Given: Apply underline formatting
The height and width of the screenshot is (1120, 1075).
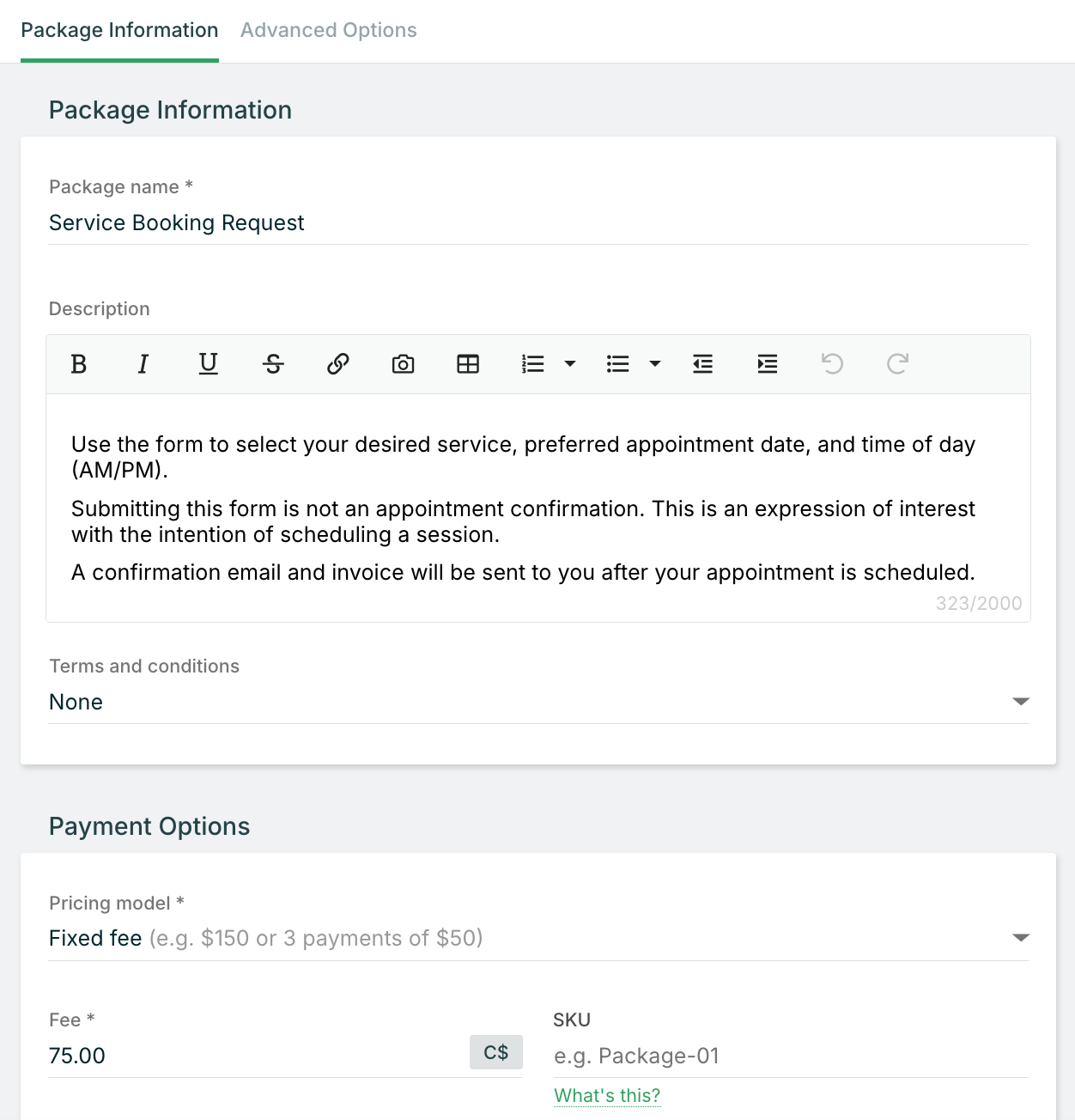Looking at the screenshot, I should pyautogui.click(x=208, y=364).
